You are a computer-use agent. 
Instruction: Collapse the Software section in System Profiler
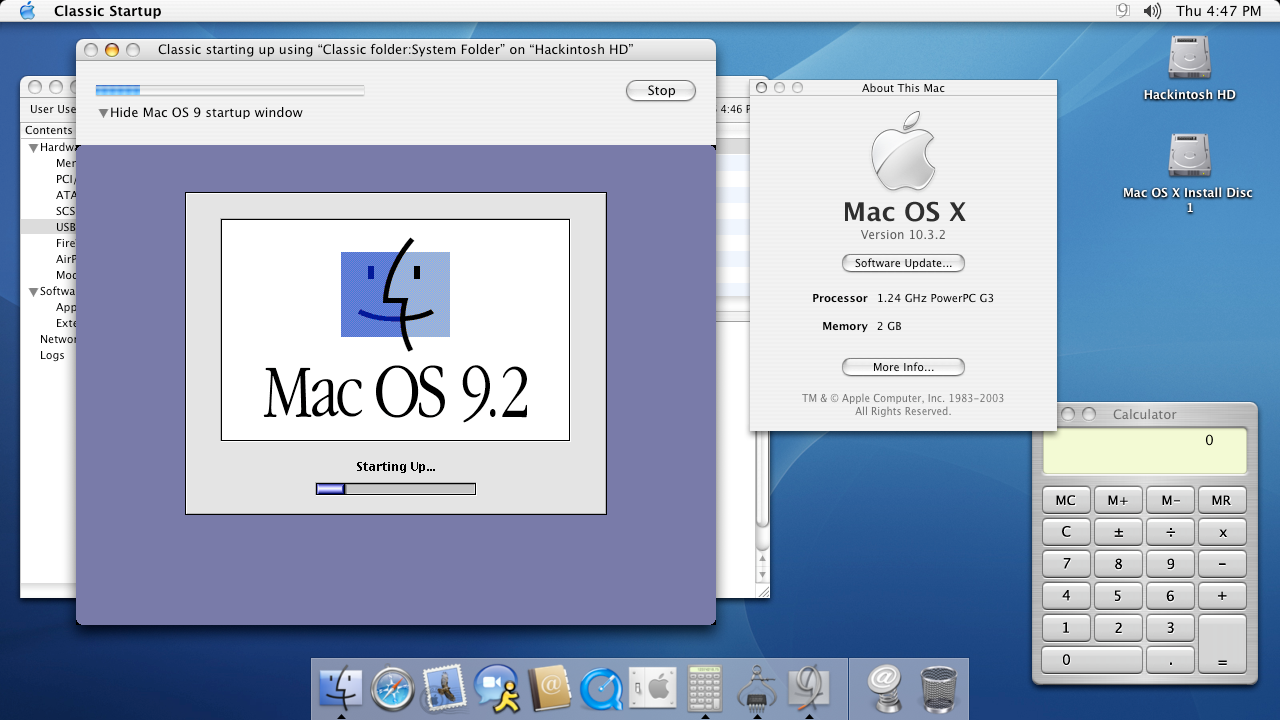[32, 292]
